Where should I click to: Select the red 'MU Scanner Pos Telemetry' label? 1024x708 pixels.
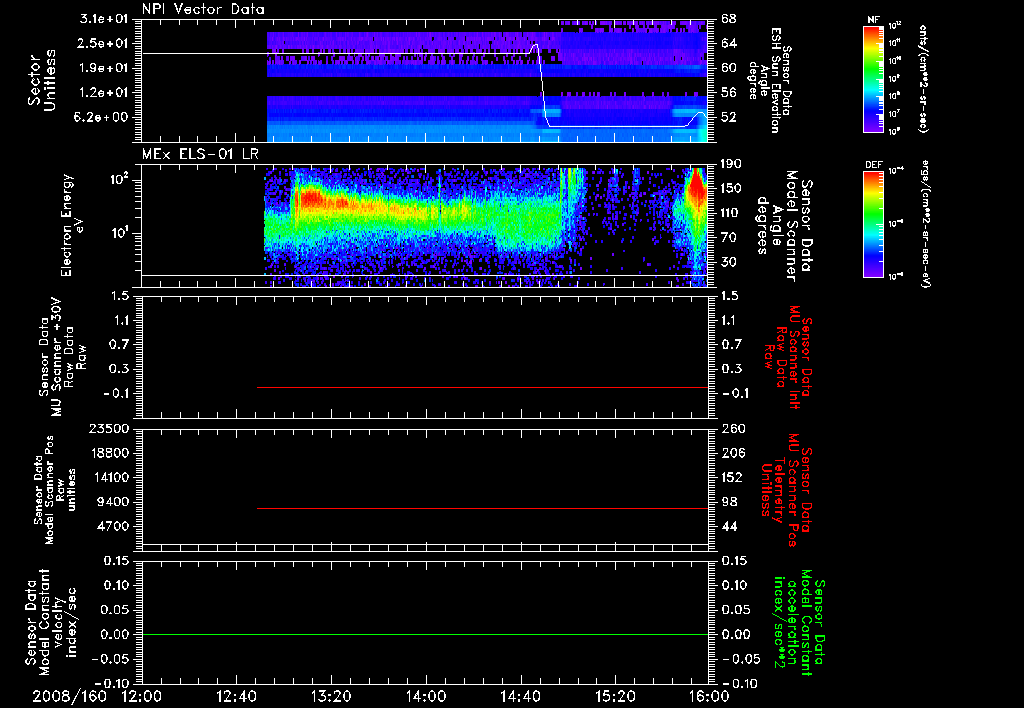(787, 490)
